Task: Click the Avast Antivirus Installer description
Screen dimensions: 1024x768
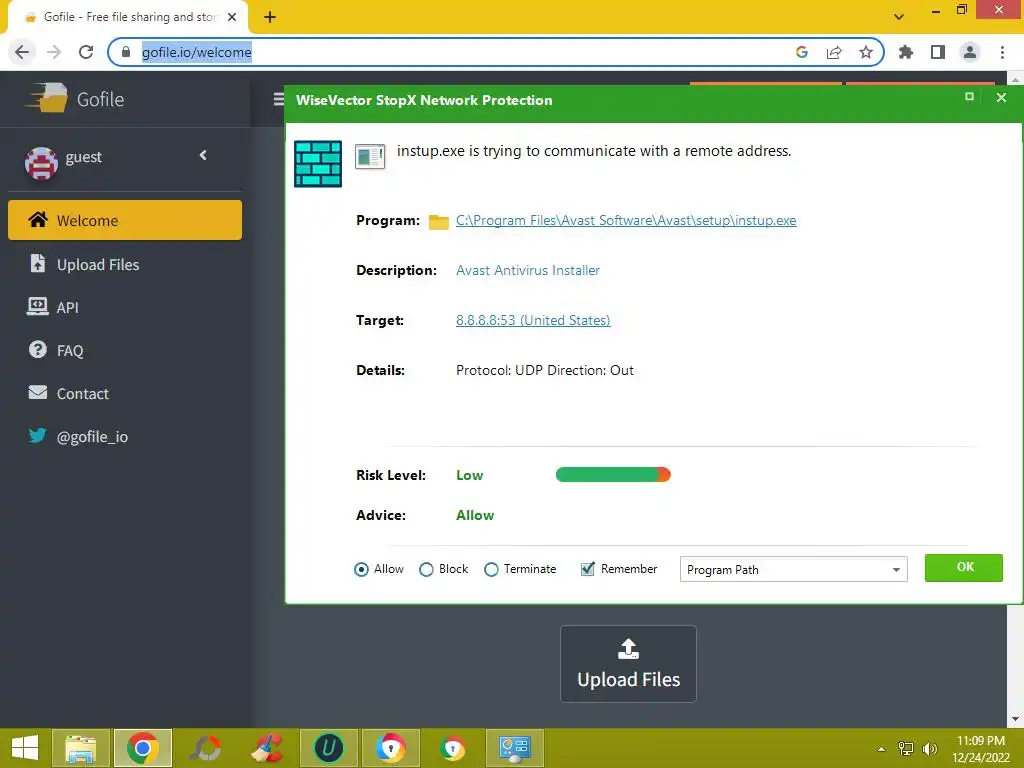Action: (528, 270)
